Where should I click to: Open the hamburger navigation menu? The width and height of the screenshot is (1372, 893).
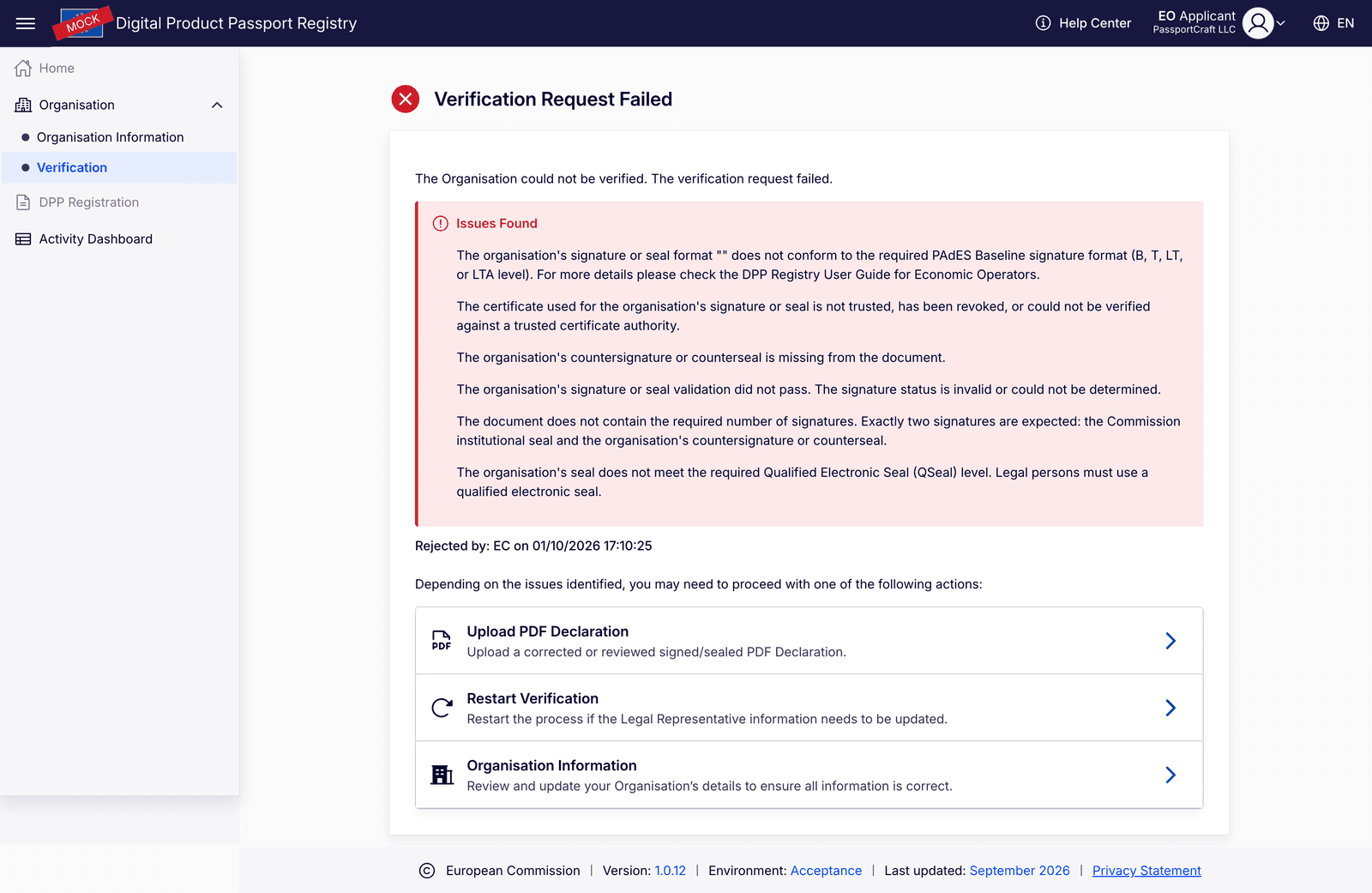[x=26, y=23]
